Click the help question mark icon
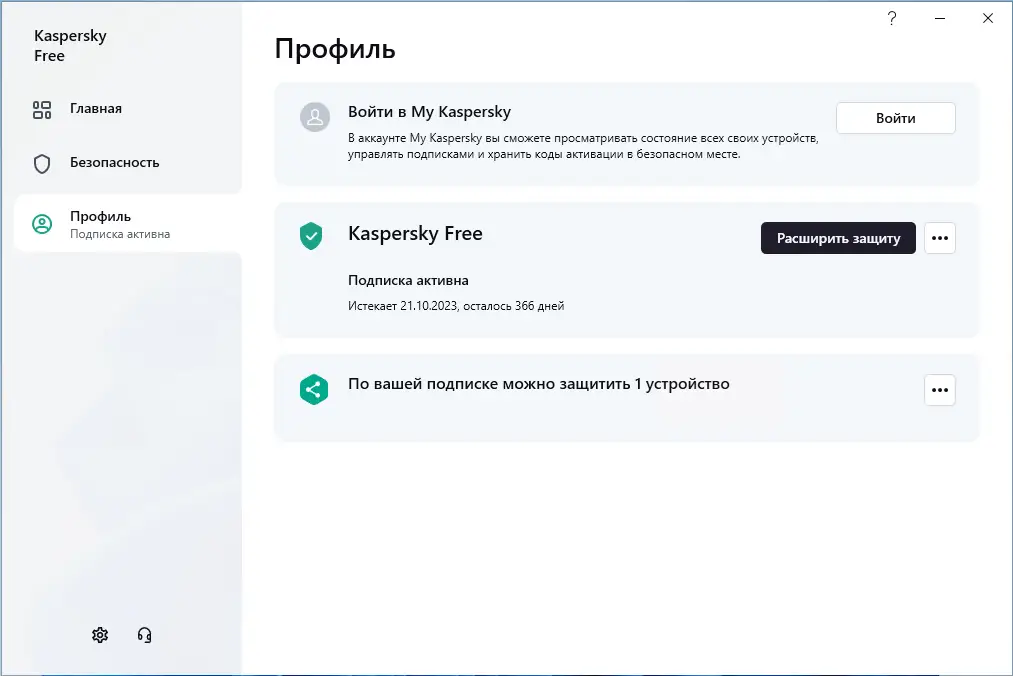This screenshot has height=676, width=1013. pos(892,18)
